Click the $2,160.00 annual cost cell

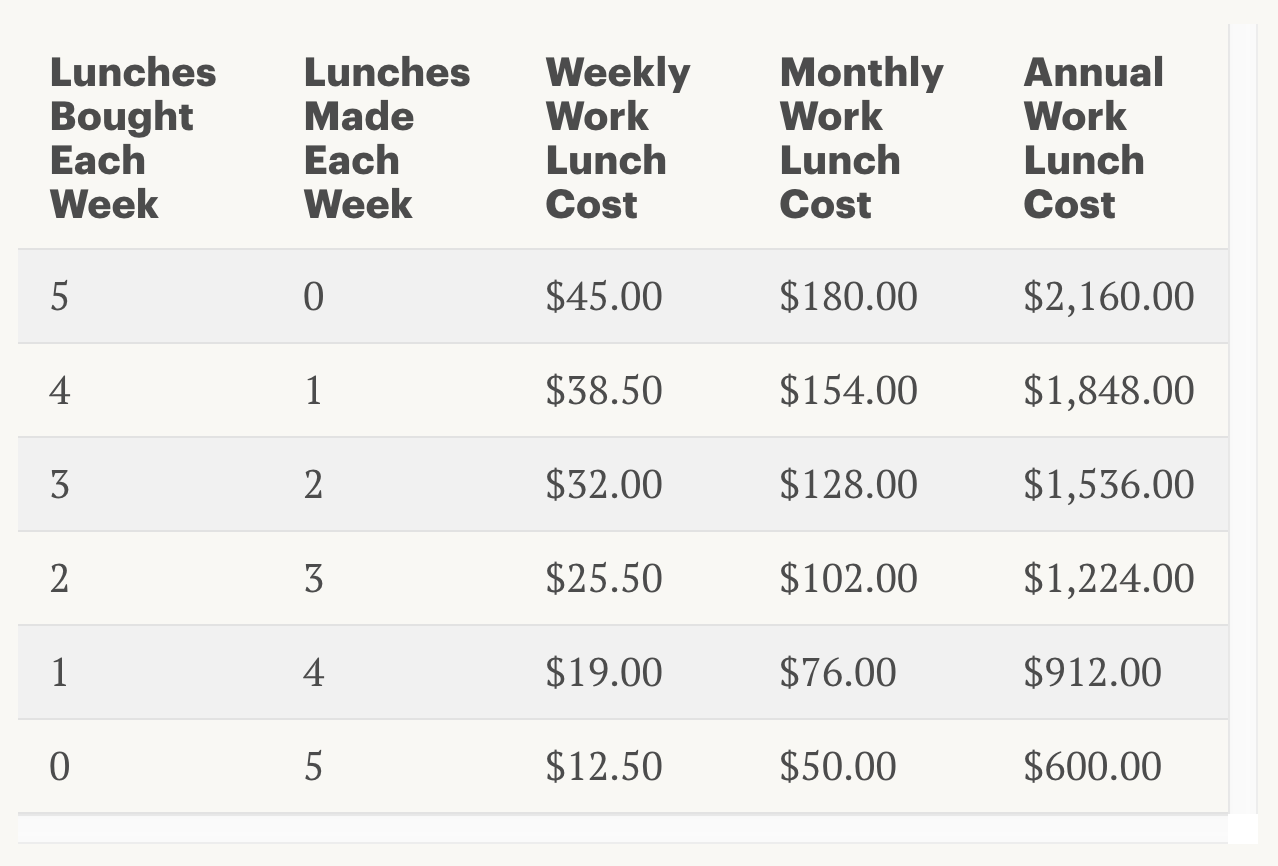1108,297
